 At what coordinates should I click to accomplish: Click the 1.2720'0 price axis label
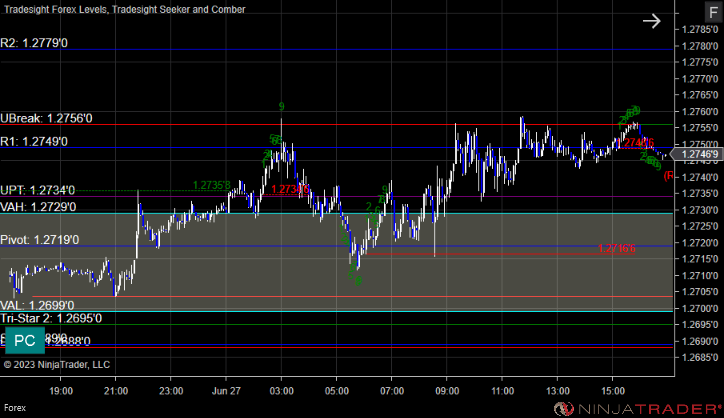700,242
